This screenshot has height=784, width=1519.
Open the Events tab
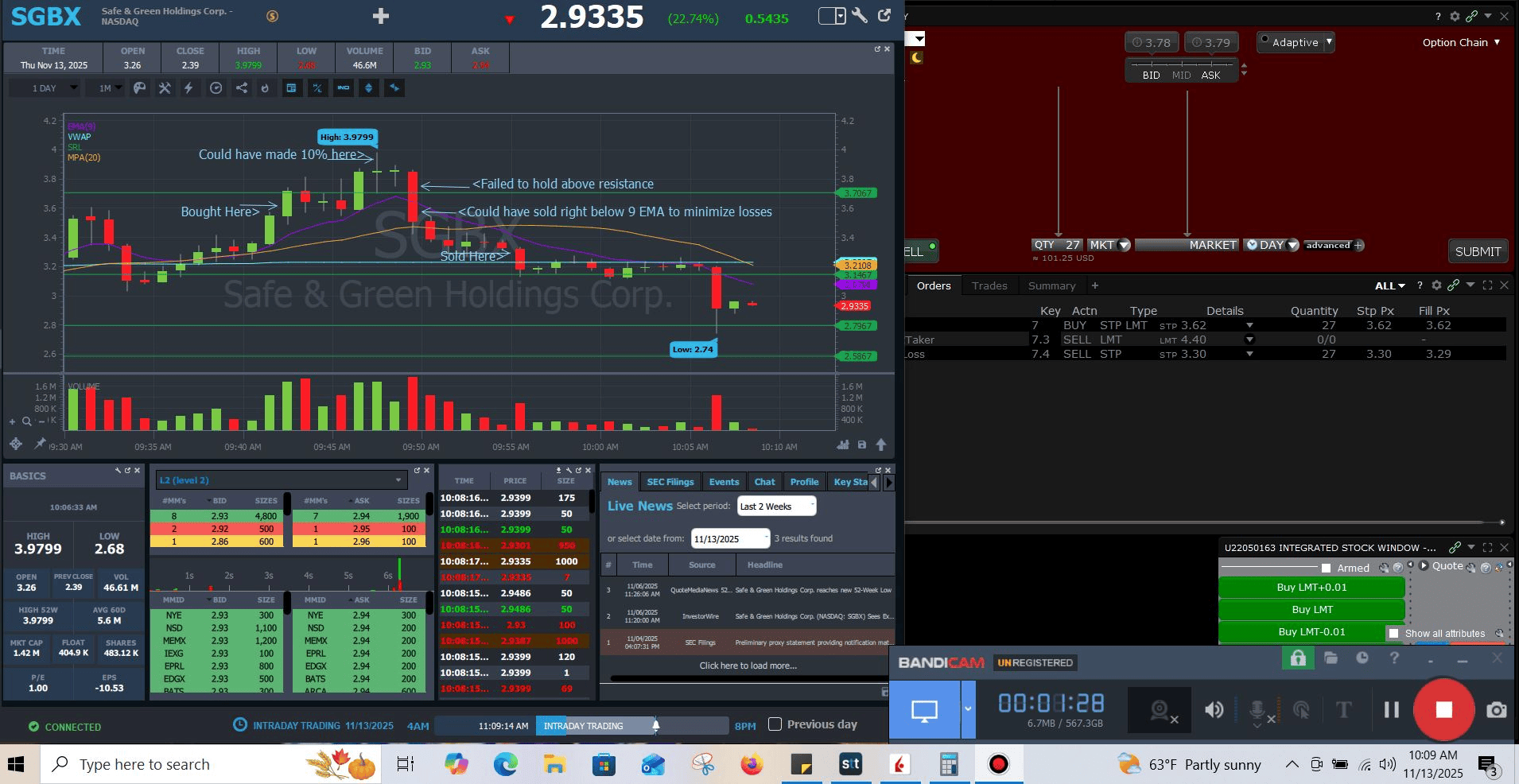click(x=724, y=482)
